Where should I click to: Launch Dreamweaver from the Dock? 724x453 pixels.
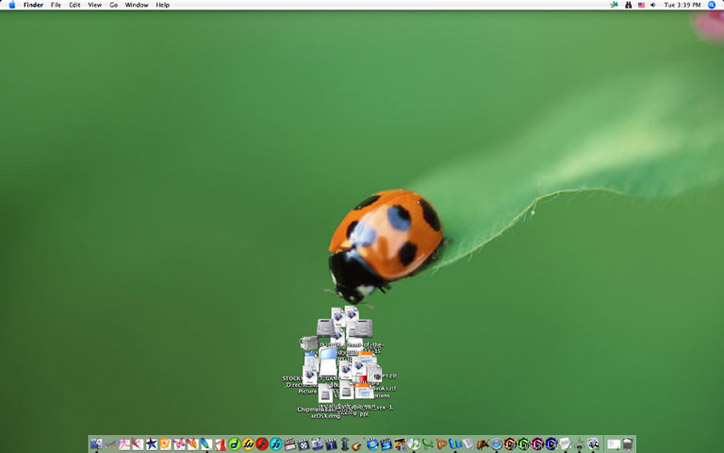[x=235, y=443]
